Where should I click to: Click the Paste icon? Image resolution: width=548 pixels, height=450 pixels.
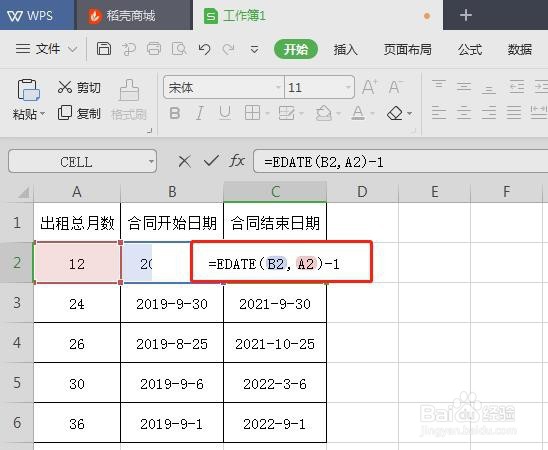pyautogui.click(x=29, y=90)
